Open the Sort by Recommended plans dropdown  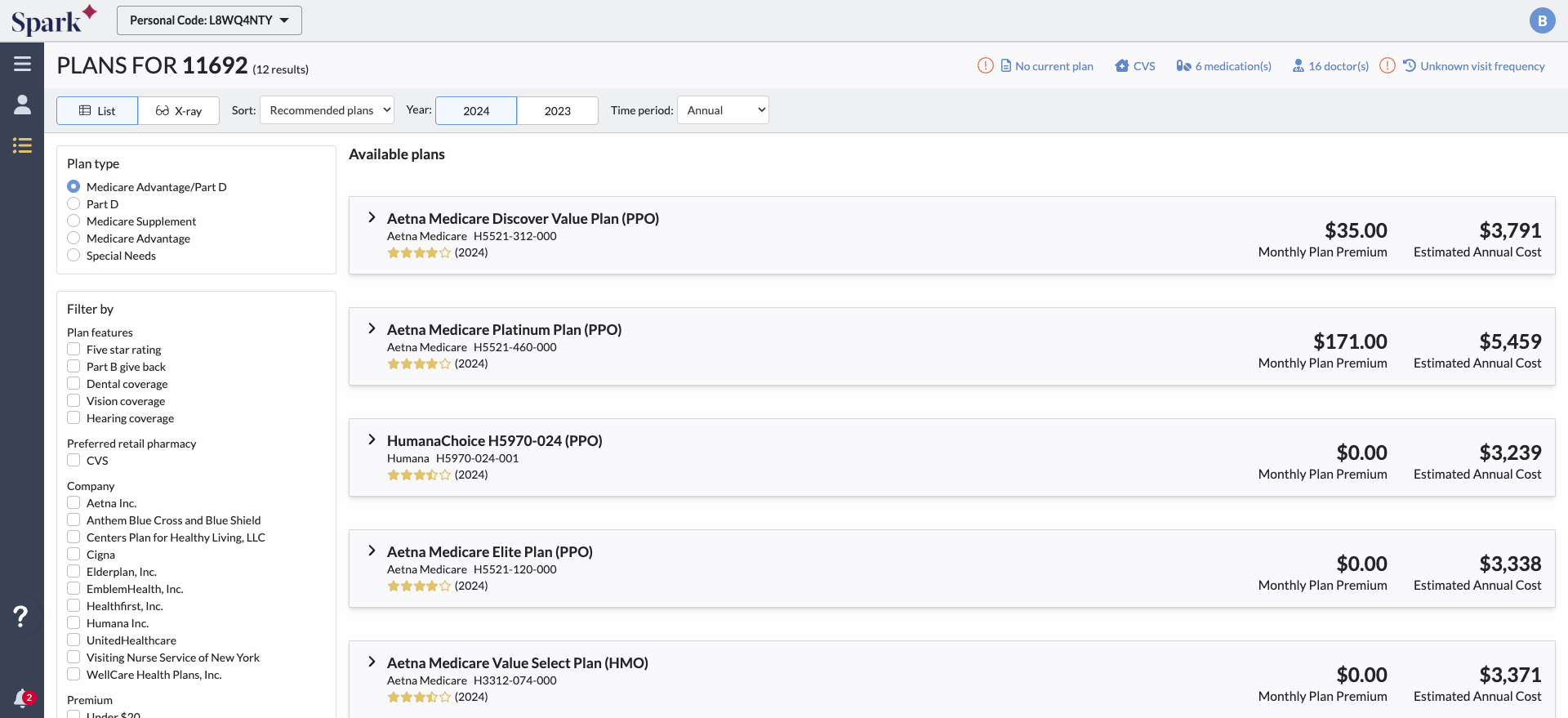tap(327, 110)
